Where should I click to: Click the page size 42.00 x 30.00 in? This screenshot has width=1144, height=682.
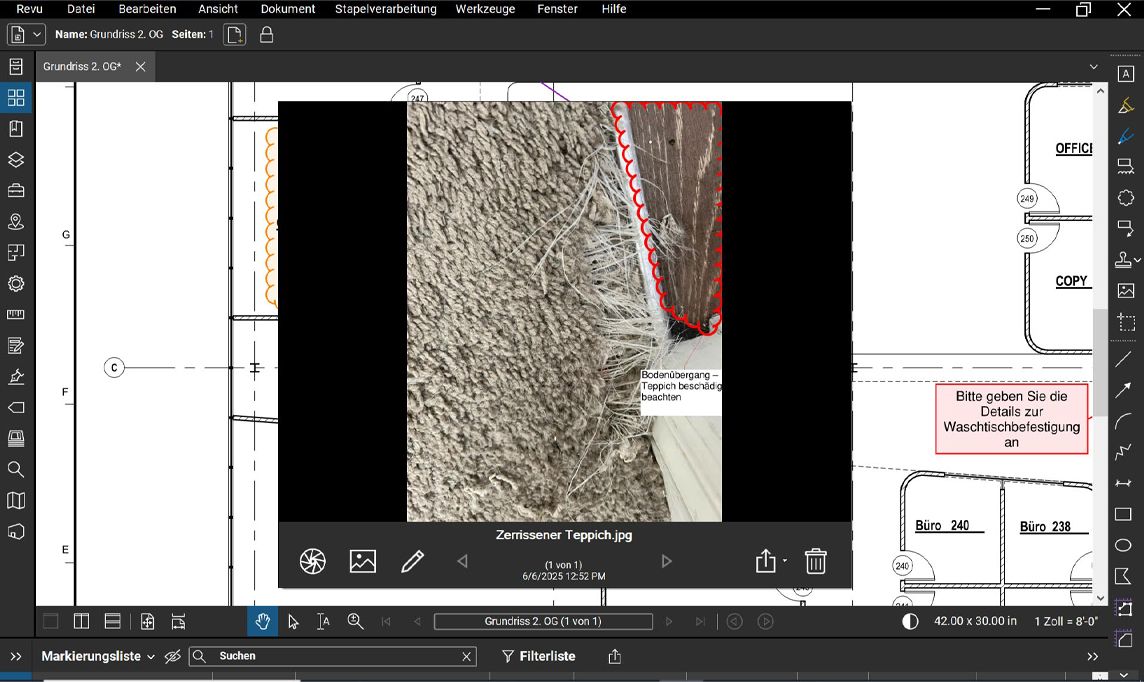click(975, 621)
